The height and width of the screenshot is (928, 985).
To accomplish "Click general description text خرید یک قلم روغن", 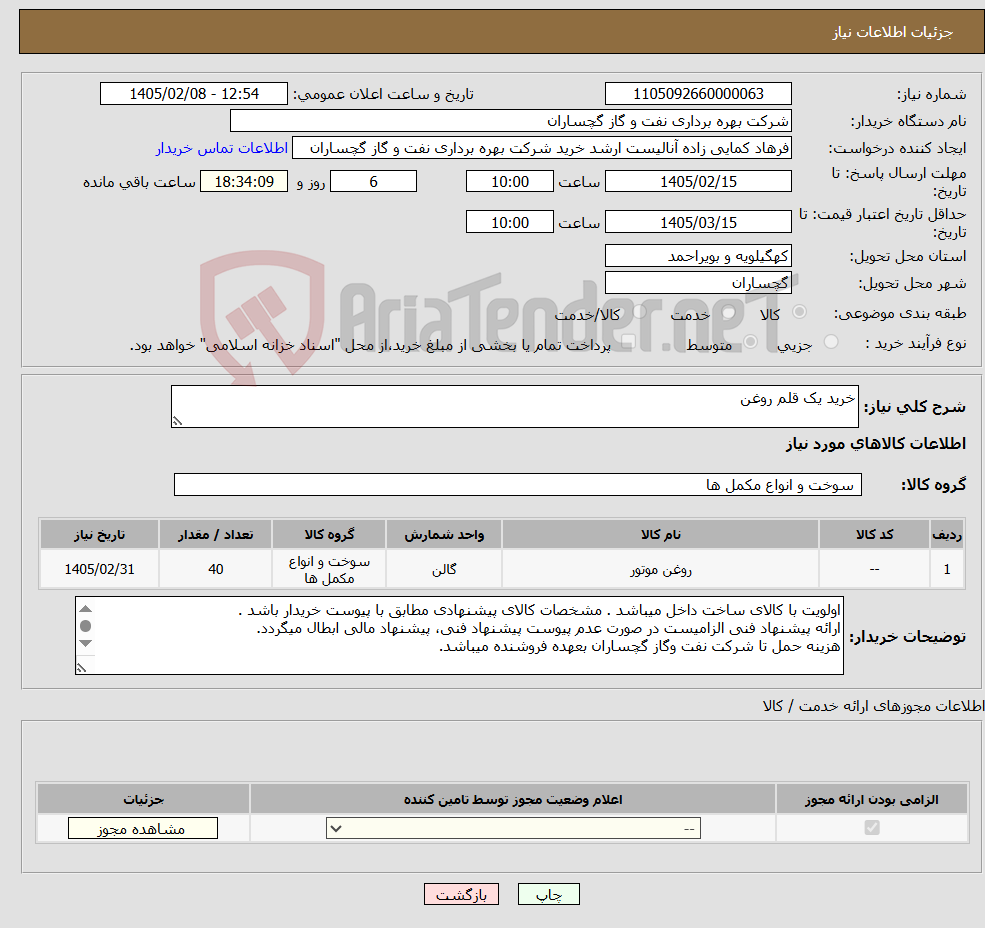I will (797, 399).
